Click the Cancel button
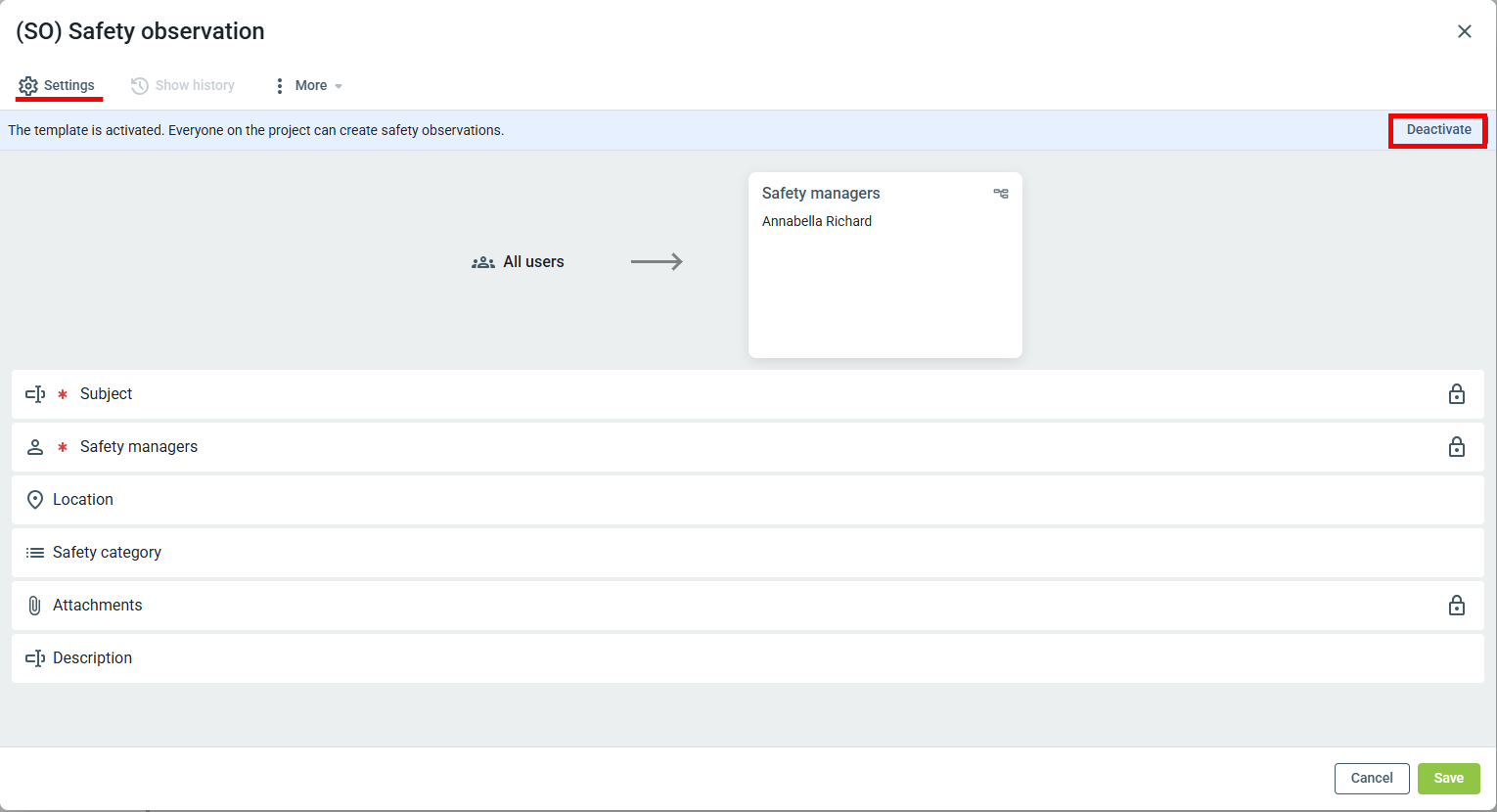The width and height of the screenshot is (1497, 812). point(1371,779)
